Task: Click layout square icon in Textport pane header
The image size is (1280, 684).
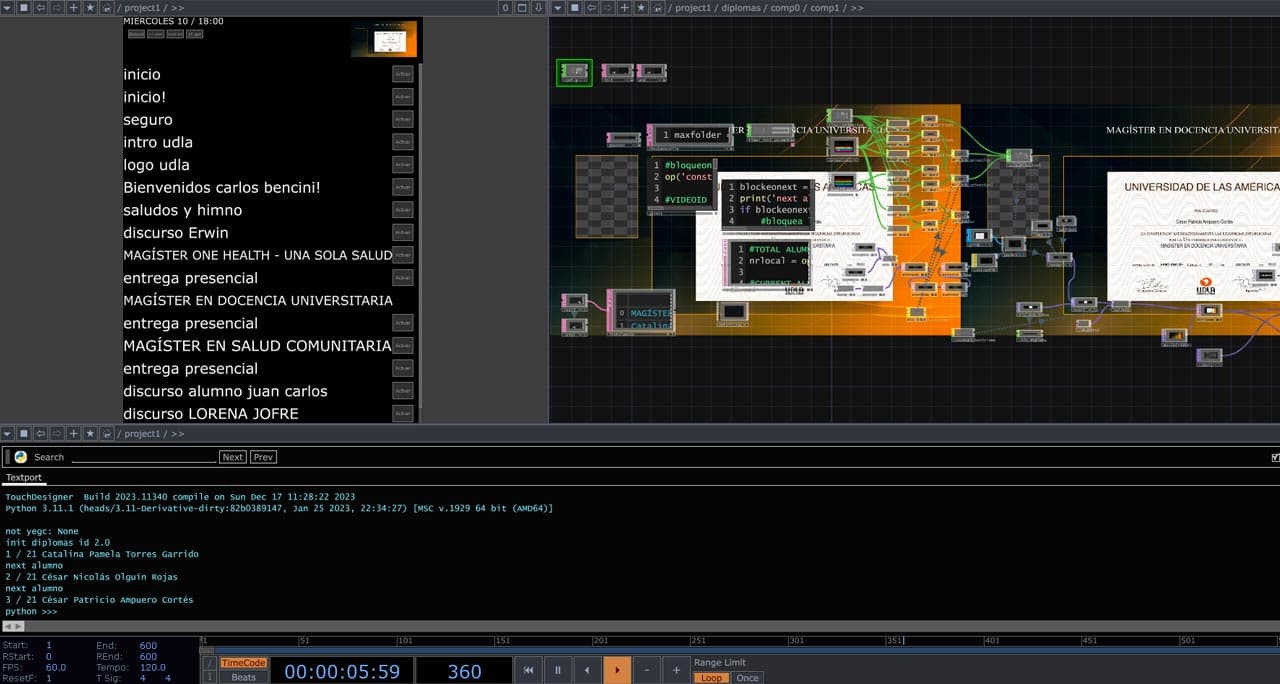Action: (23, 433)
